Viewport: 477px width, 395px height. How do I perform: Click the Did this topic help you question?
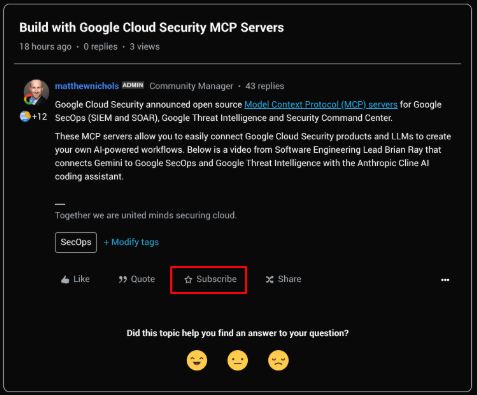pos(238,333)
